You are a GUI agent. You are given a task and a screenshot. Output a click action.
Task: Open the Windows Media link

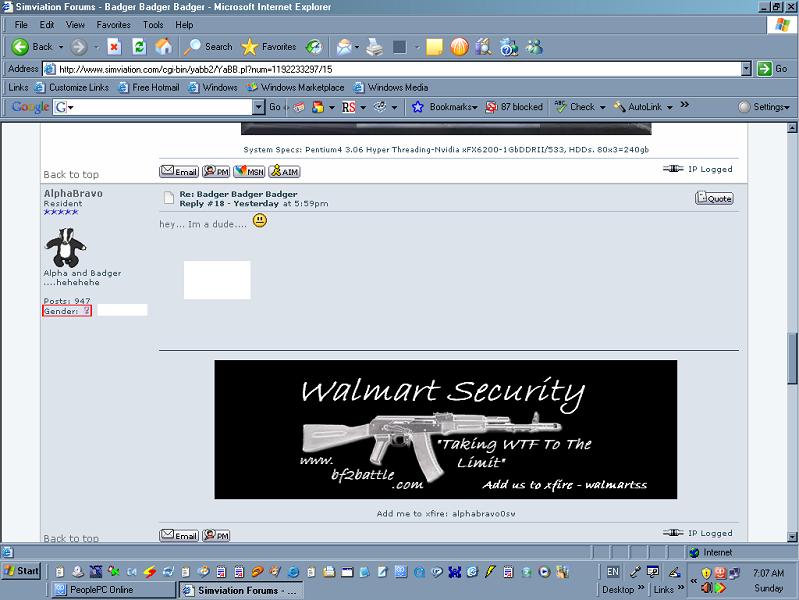[391, 88]
